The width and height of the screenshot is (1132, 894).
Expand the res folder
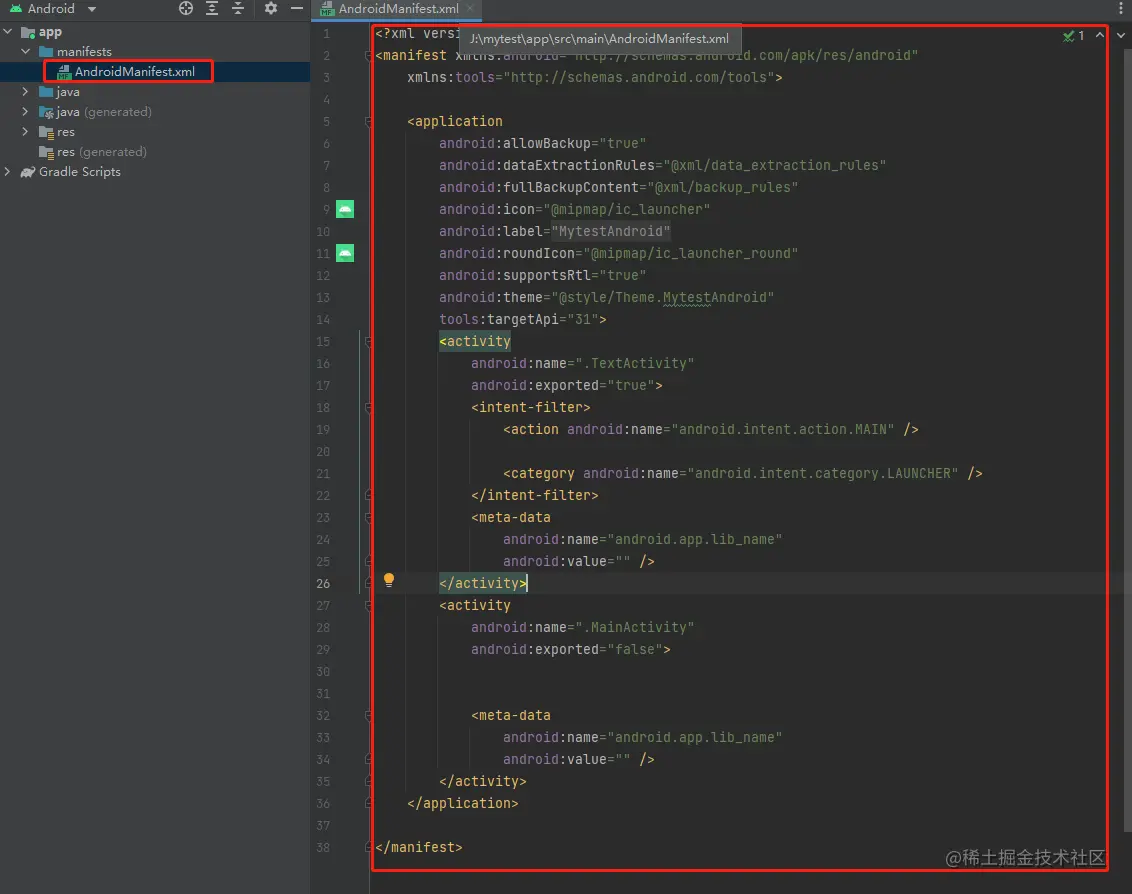click(25, 131)
